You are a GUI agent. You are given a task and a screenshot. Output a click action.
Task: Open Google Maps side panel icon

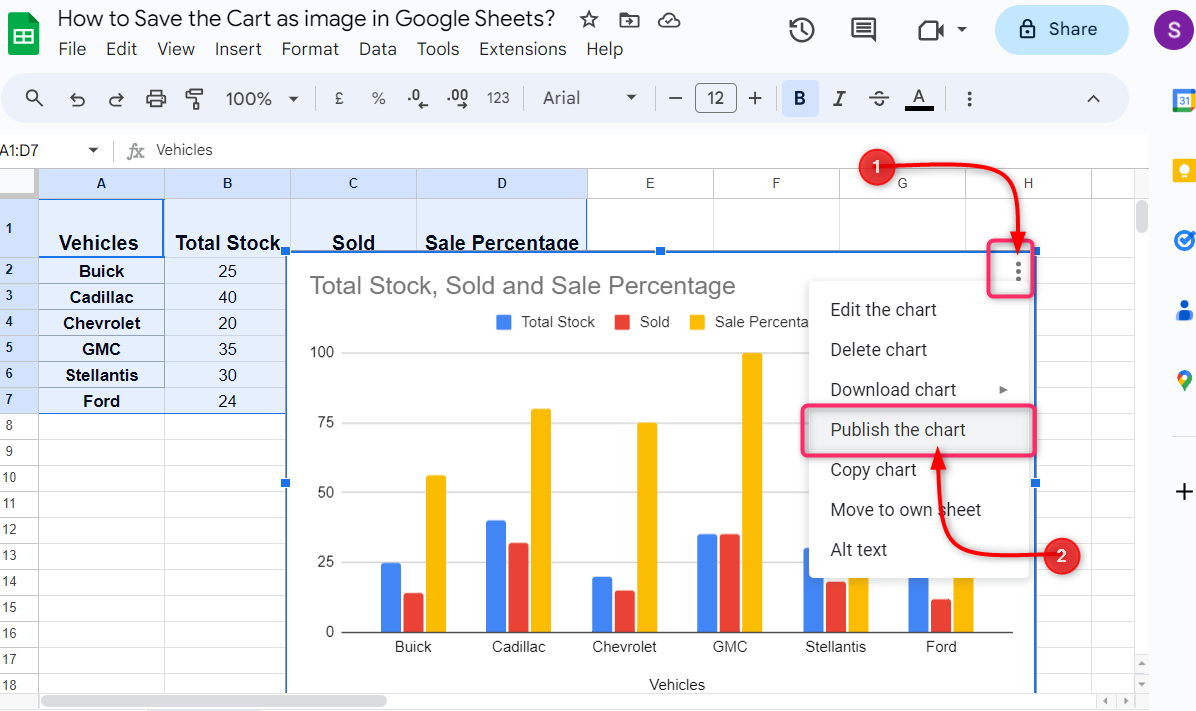point(1184,380)
